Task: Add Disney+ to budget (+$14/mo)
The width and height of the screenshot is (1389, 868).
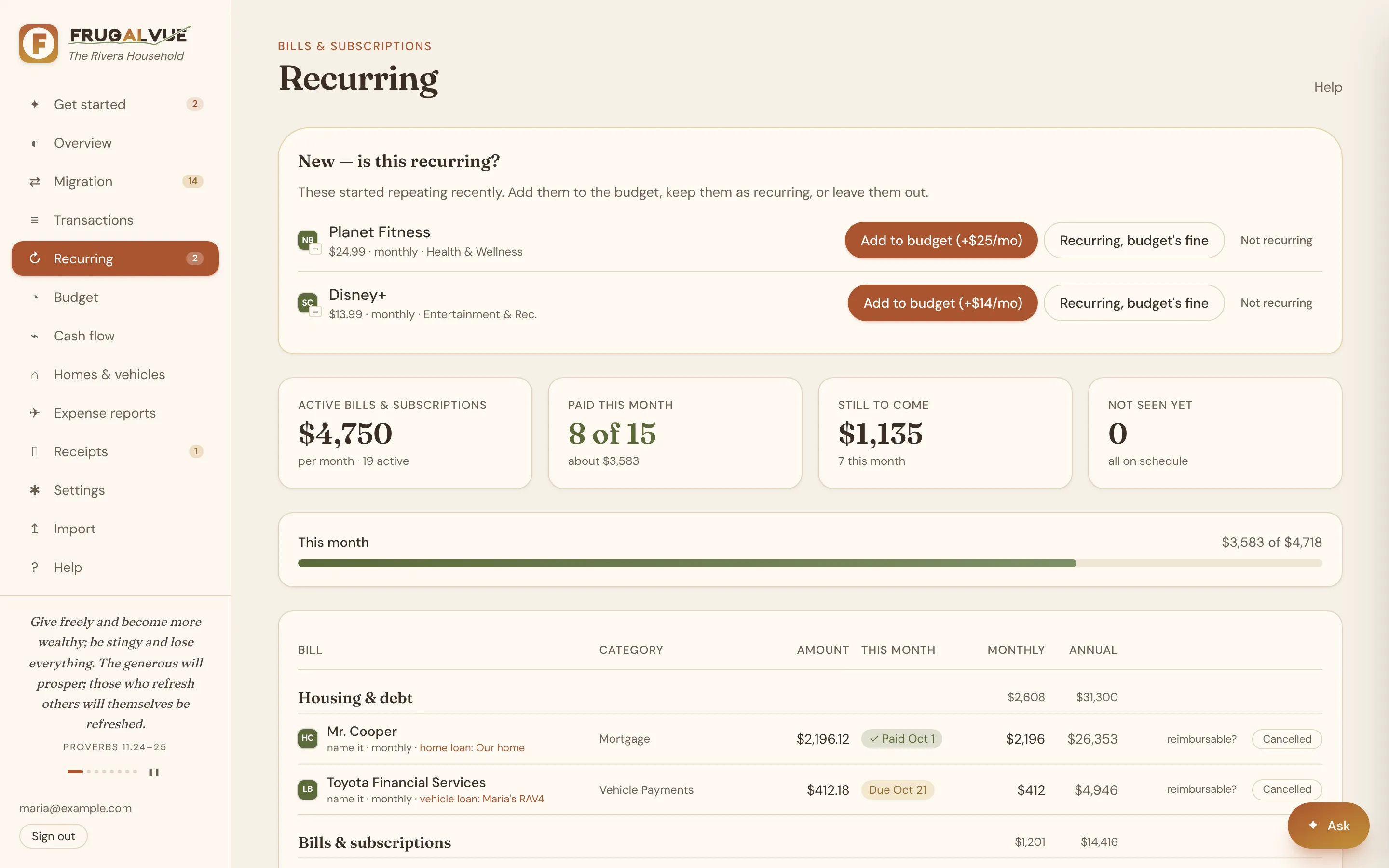Action: point(942,302)
